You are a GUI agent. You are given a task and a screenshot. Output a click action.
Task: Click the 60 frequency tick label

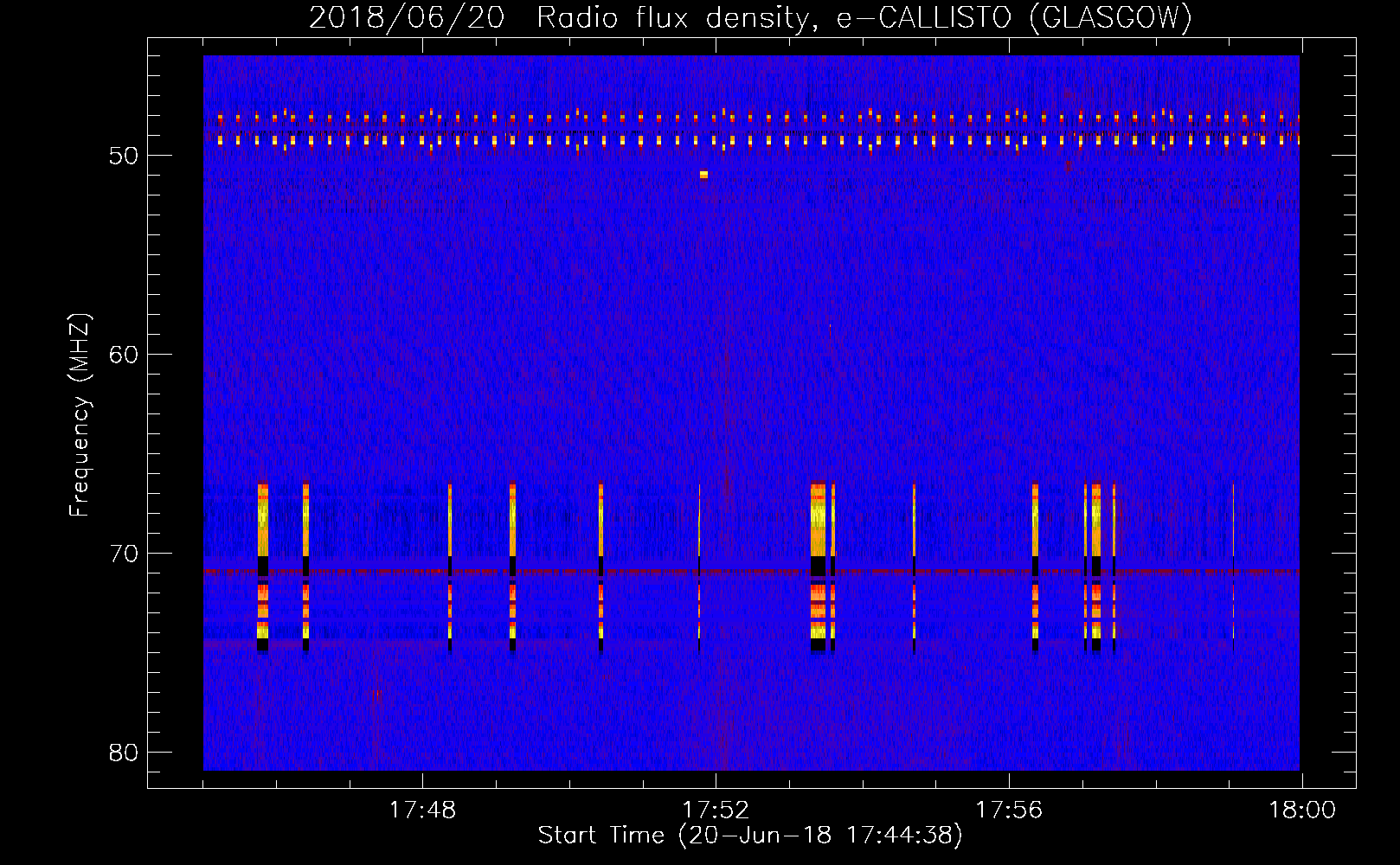point(124,355)
